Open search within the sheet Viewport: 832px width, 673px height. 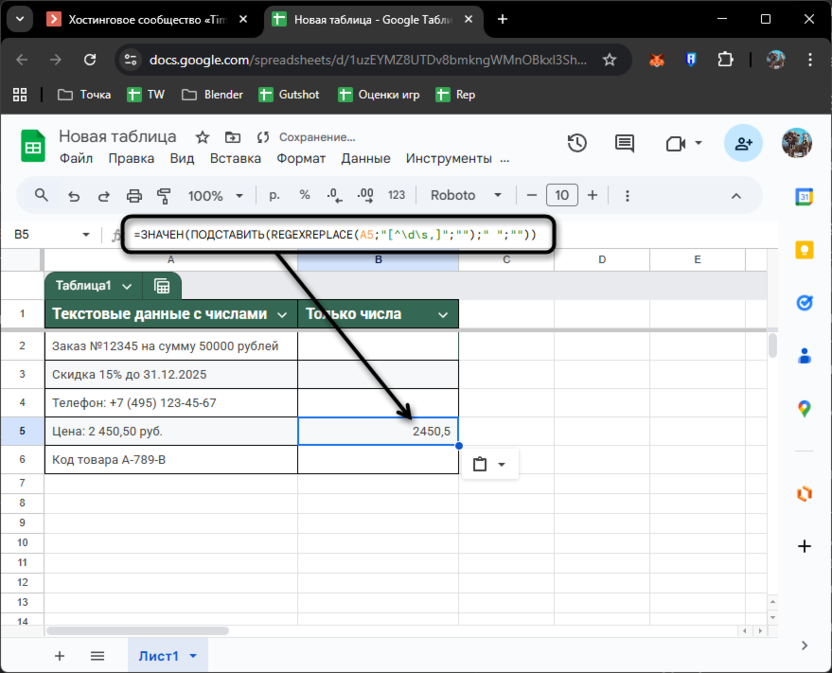40,196
